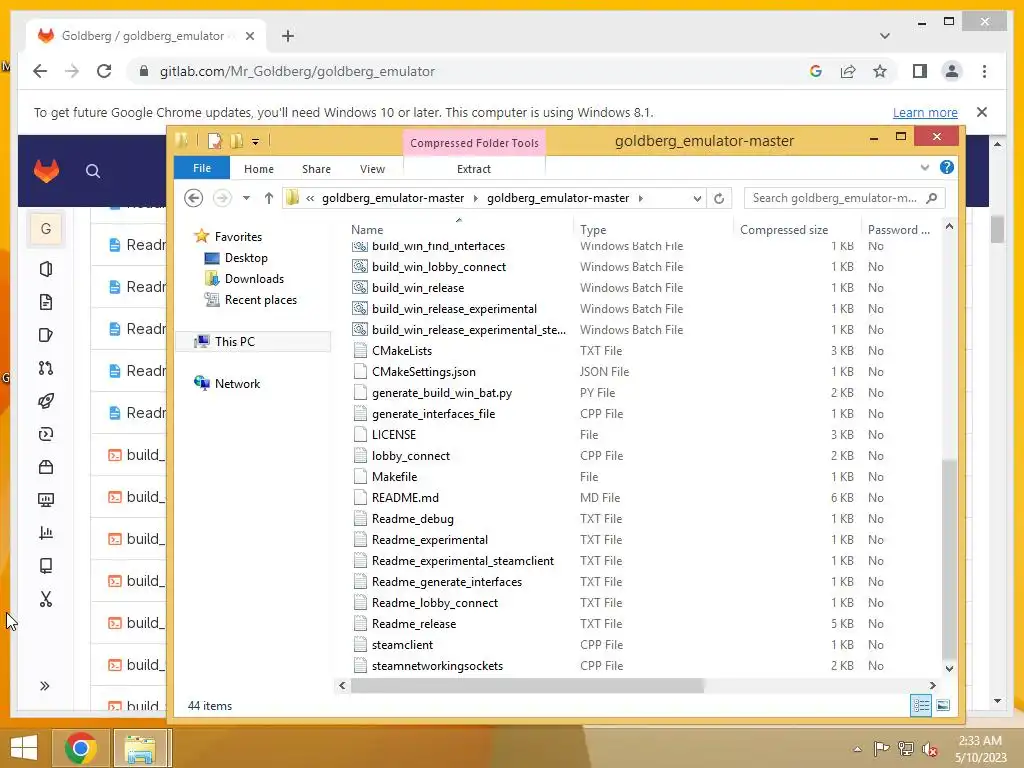Open the recent locations dropdown arrow
Screen dimensions: 1024x768
click(246, 198)
